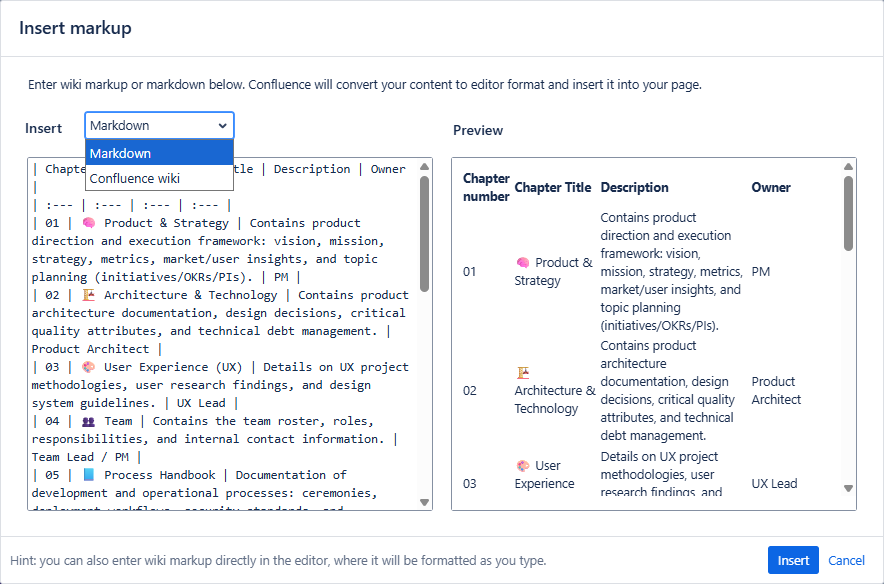Image resolution: width=884 pixels, height=584 pixels.
Task: Click the 'Chapter number' preview header
Action: pyautogui.click(x=486, y=187)
